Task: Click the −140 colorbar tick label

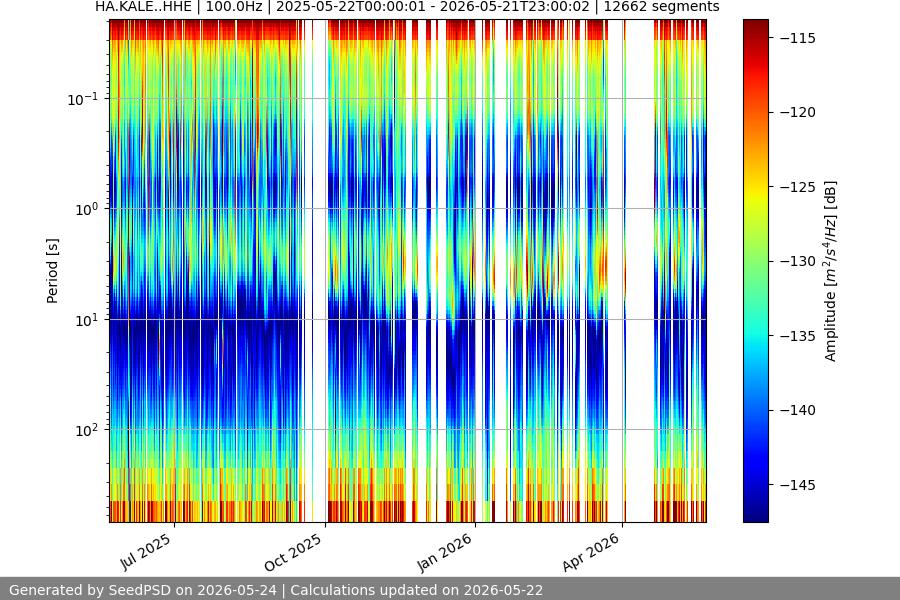Action: point(798,410)
